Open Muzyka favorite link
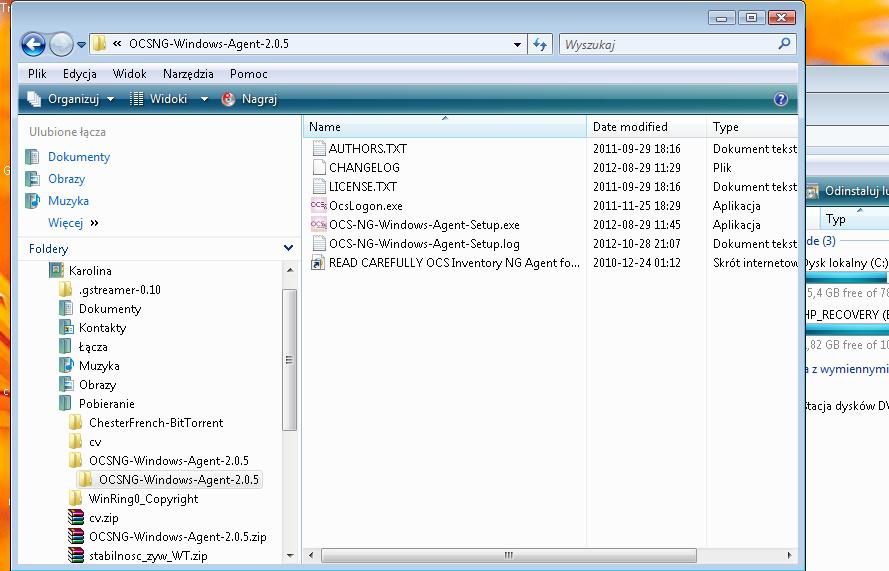The width and height of the screenshot is (889, 571). [x=68, y=201]
